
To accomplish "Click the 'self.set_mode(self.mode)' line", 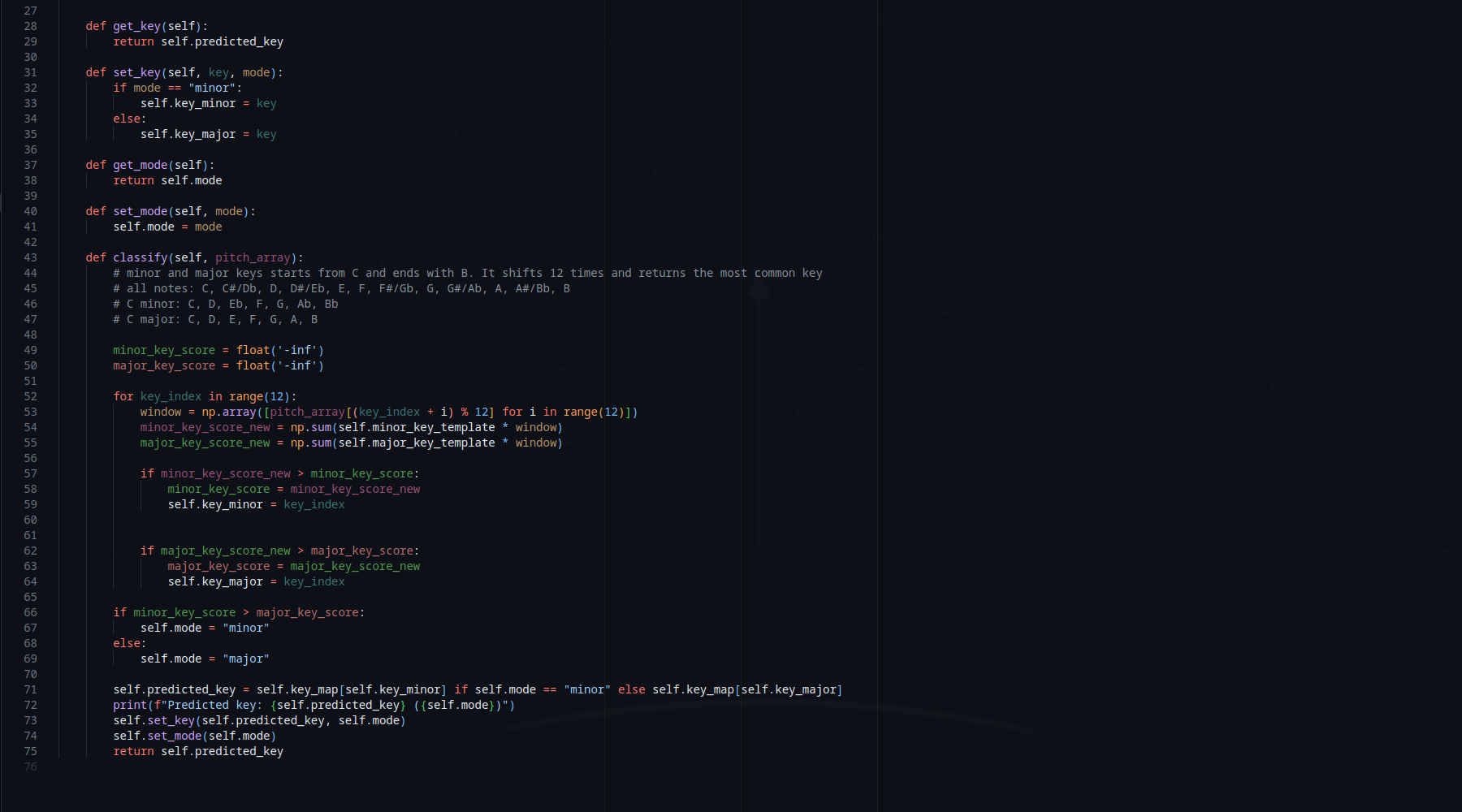I will tap(195, 736).
